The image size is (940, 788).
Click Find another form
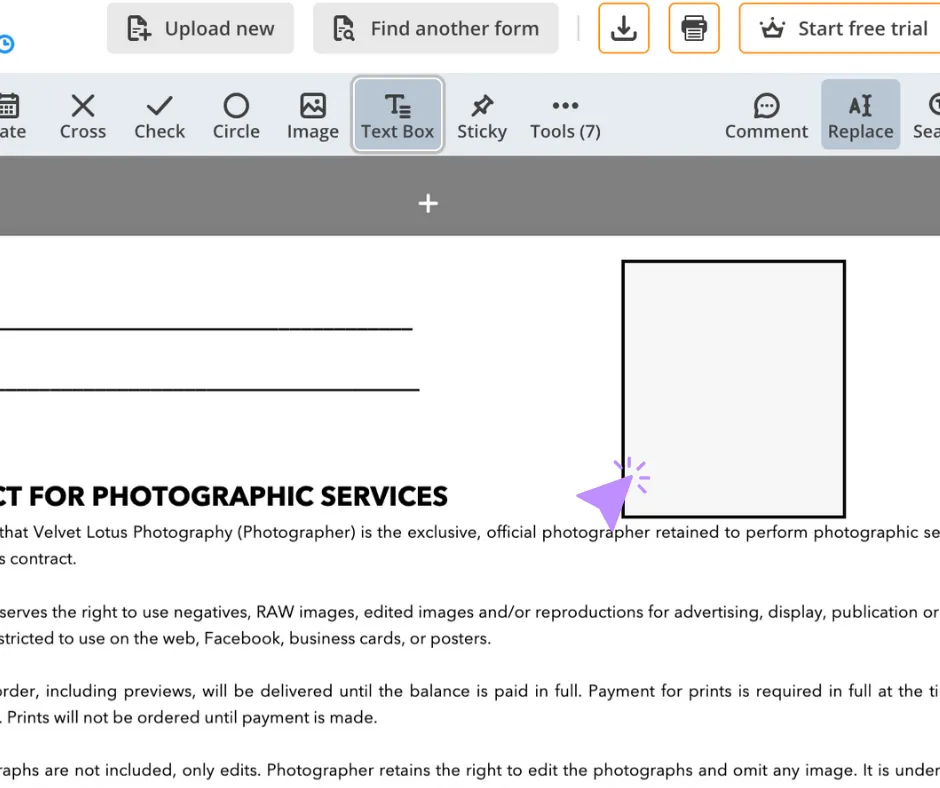point(435,28)
